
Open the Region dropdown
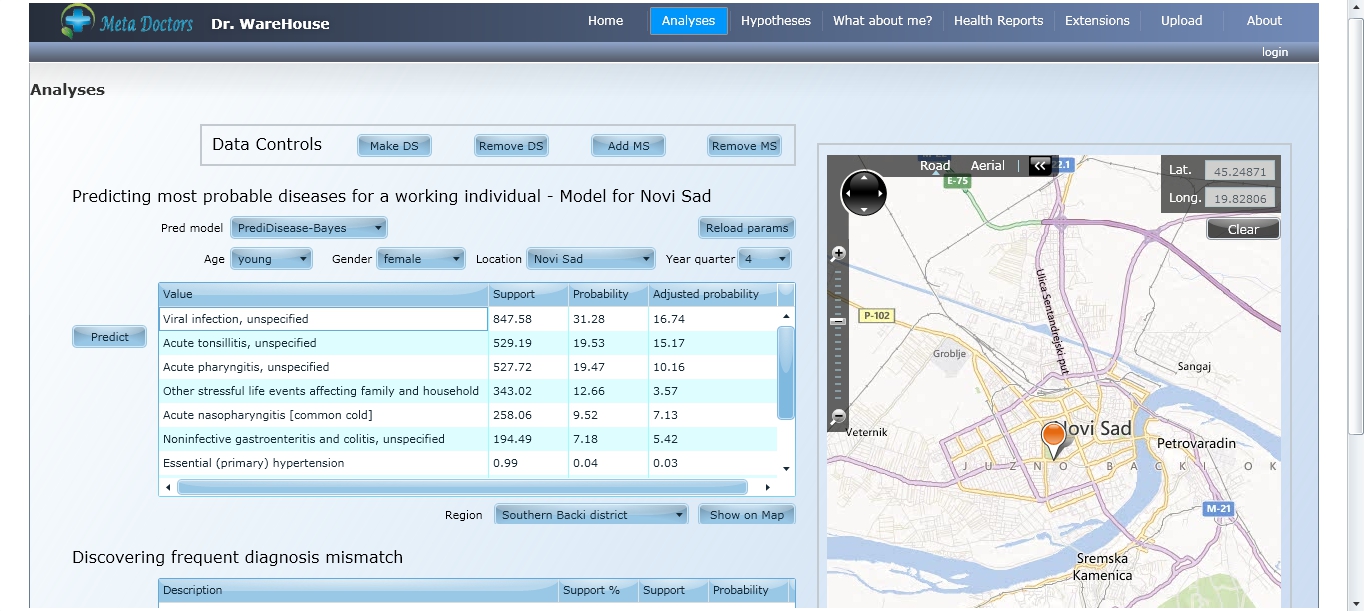tap(592, 515)
